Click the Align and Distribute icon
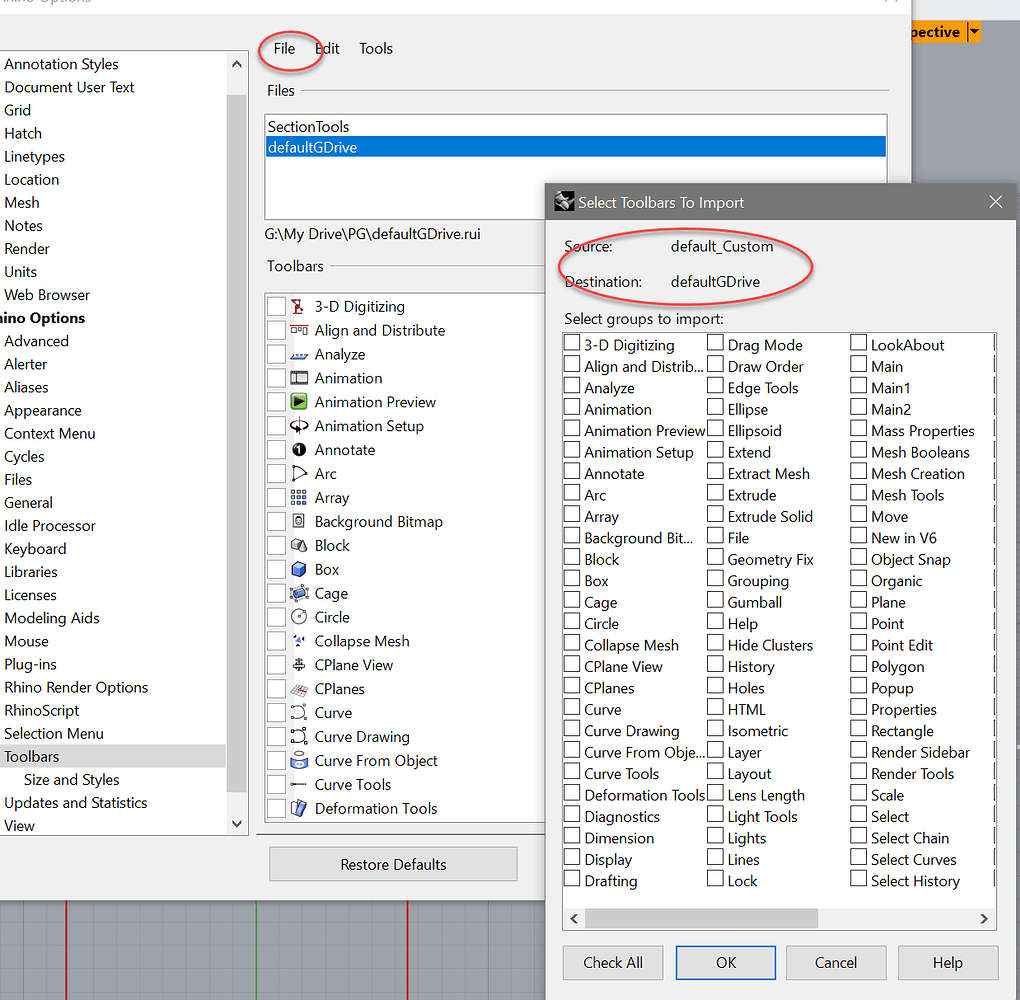Image resolution: width=1020 pixels, height=1000 pixels. point(296,330)
